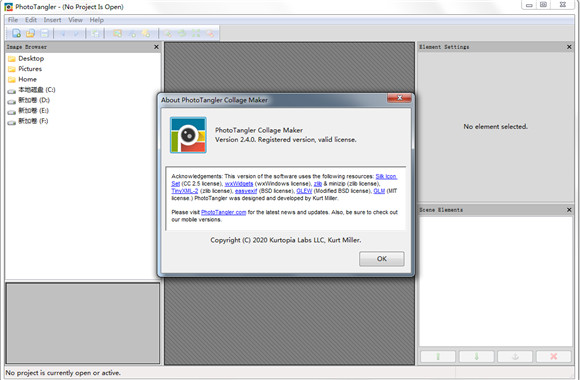Click the Copyright 2020 Kurtopia Labs text
The image size is (580, 380).
286,240
